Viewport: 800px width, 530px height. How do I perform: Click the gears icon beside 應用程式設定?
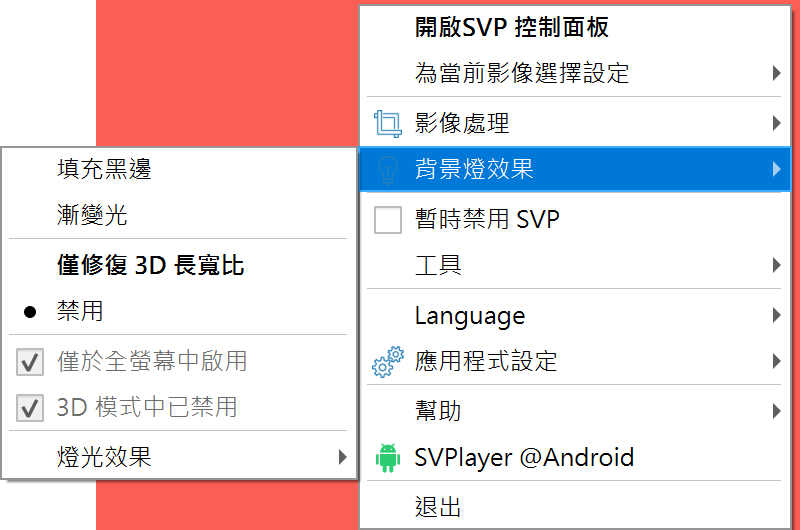[x=388, y=362]
